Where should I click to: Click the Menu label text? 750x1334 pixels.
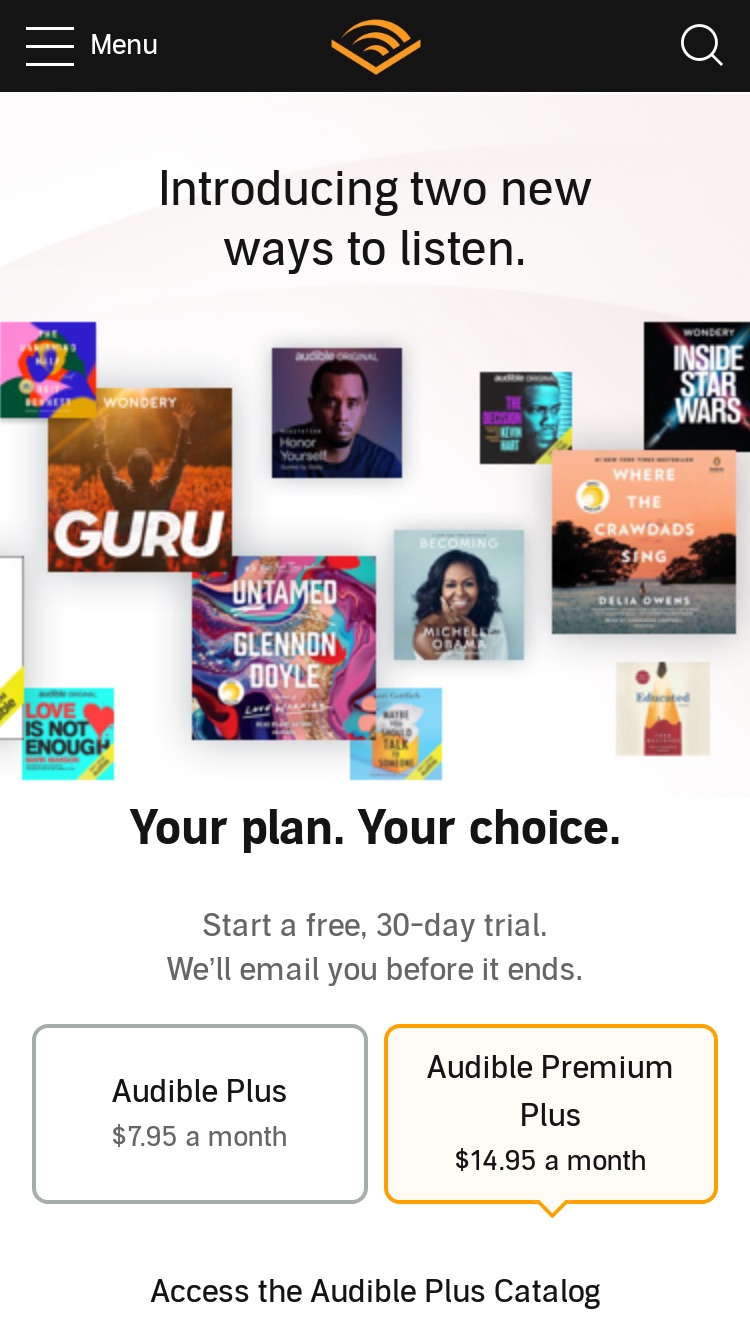(124, 45)
